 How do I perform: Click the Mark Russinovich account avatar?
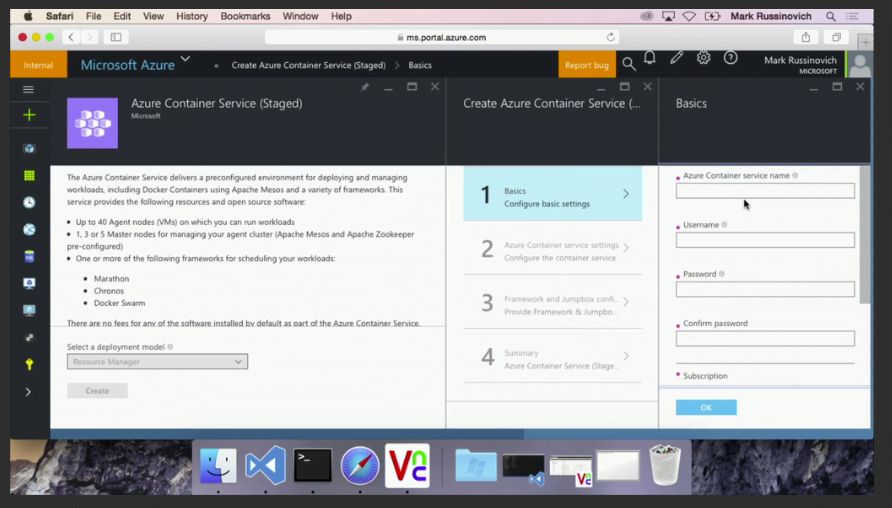(860, 65)
